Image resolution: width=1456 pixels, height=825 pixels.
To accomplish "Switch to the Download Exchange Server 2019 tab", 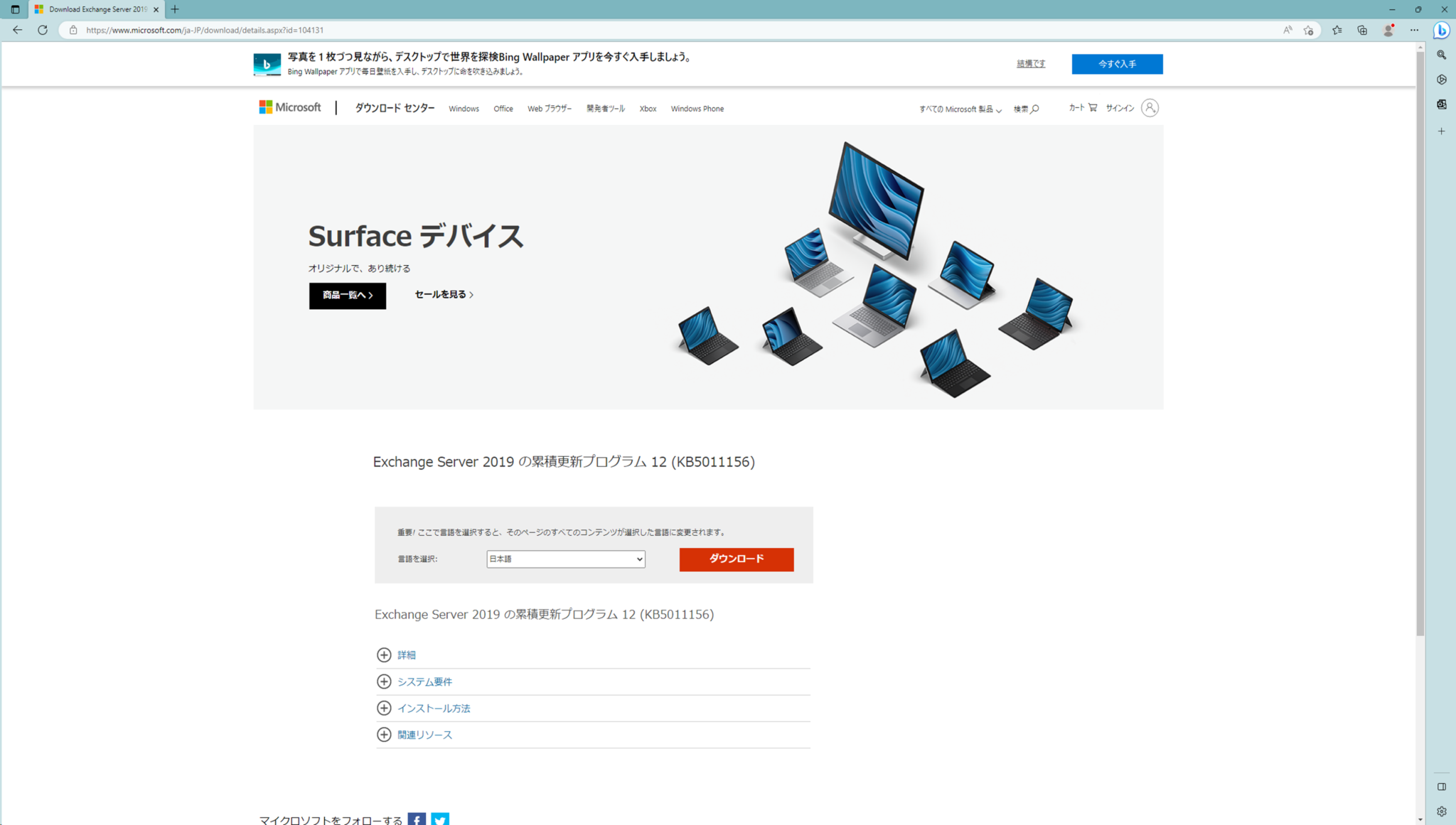I will point(92,9).
